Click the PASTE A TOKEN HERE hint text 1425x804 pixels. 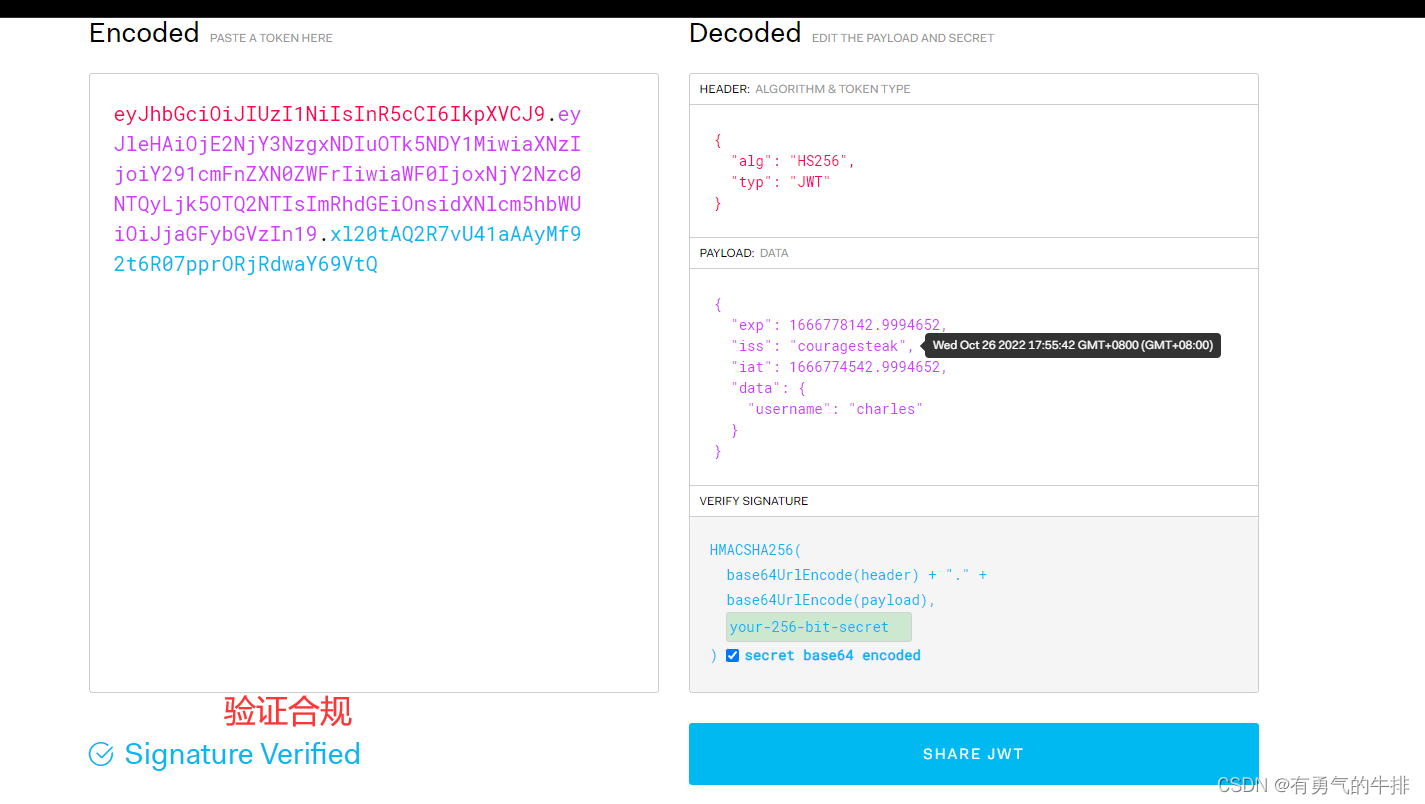coord(271,38)
